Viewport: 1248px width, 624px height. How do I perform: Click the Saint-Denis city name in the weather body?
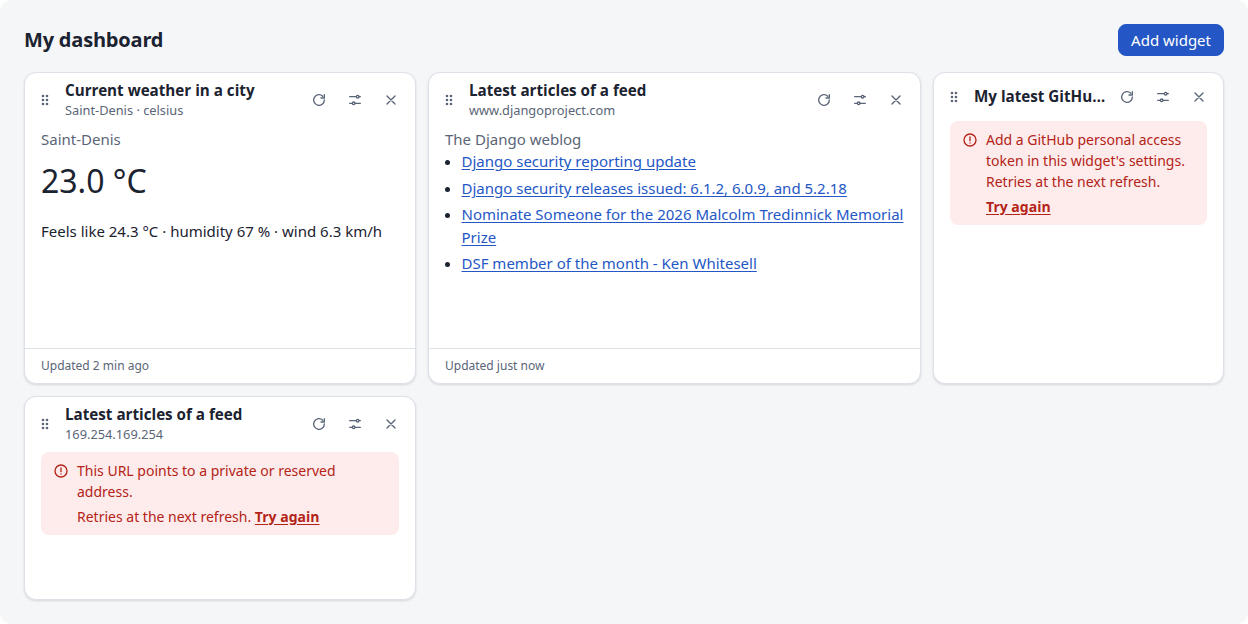pos(81,140)
